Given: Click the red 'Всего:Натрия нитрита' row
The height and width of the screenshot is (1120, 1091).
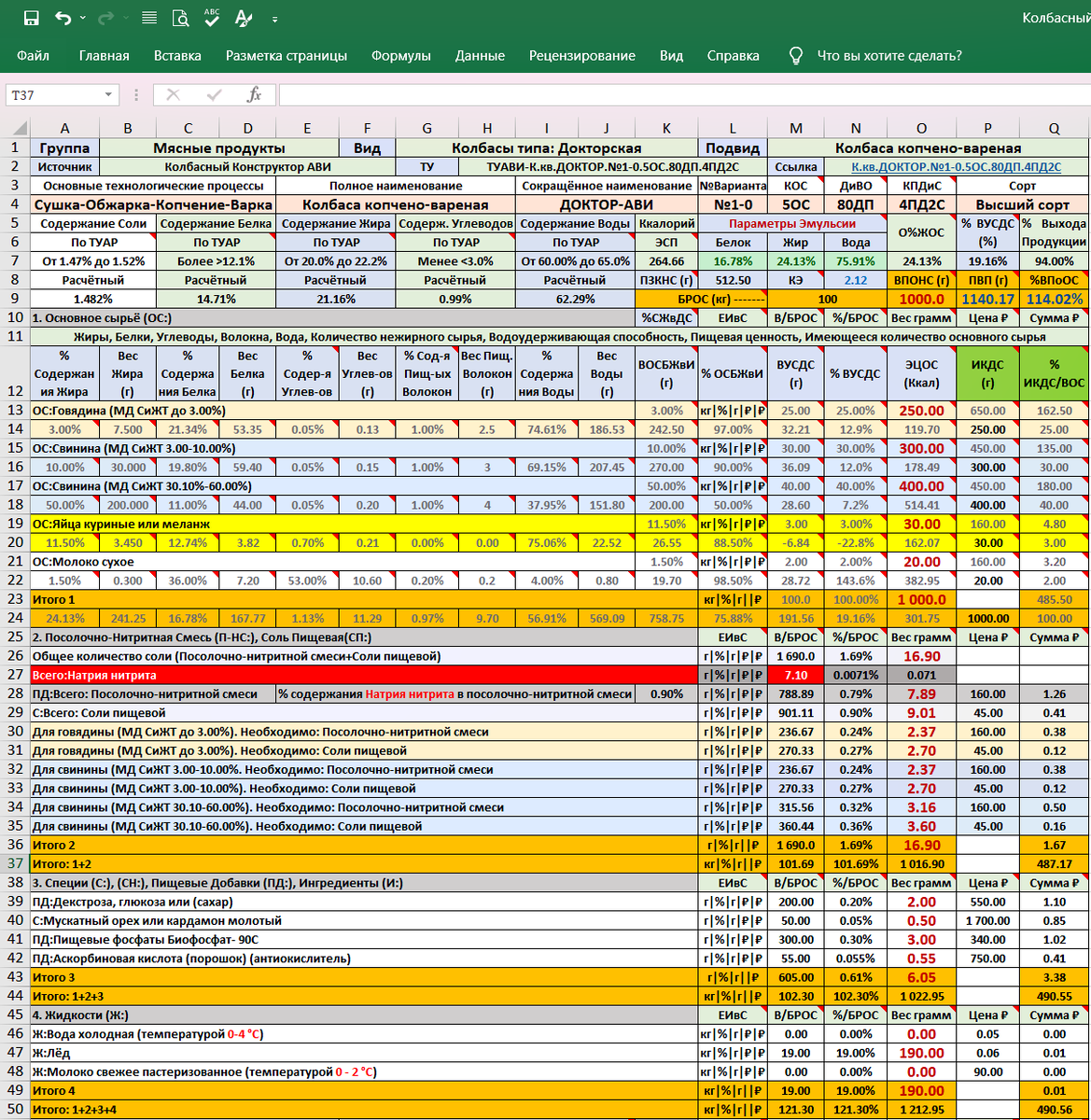Looking at the screenshot, I should pos(364,675).
